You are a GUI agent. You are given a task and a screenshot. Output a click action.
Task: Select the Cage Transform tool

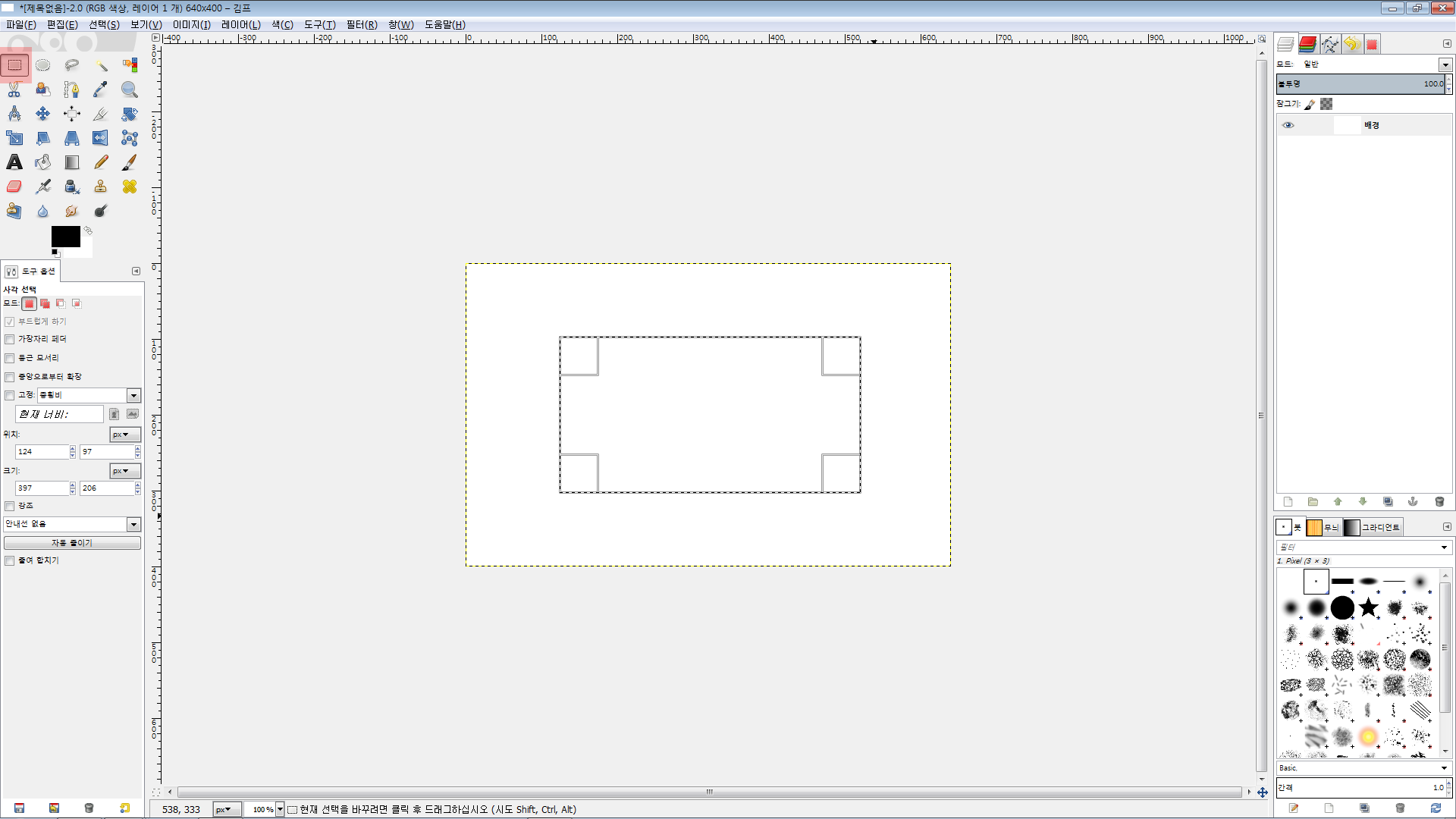130,138
